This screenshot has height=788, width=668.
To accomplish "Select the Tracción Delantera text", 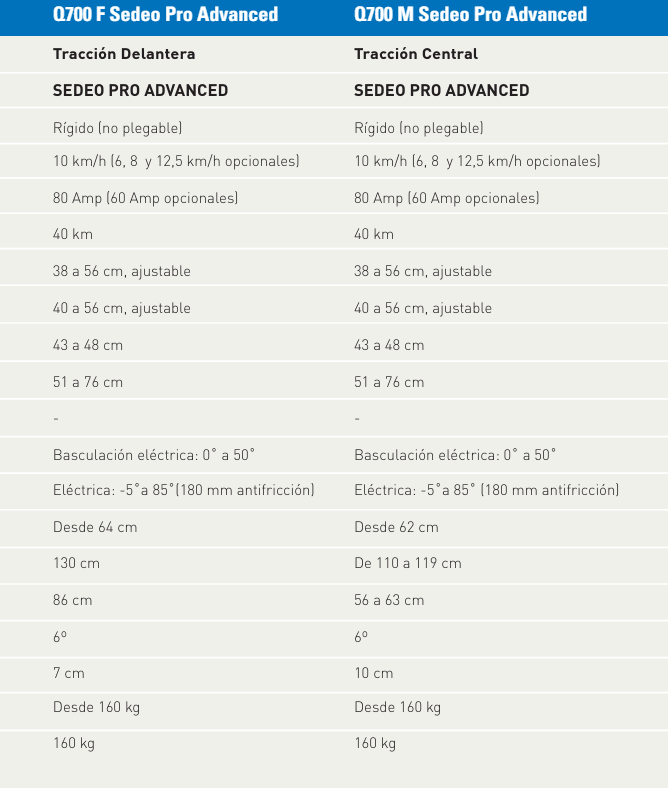I will [x=124, y=54].
